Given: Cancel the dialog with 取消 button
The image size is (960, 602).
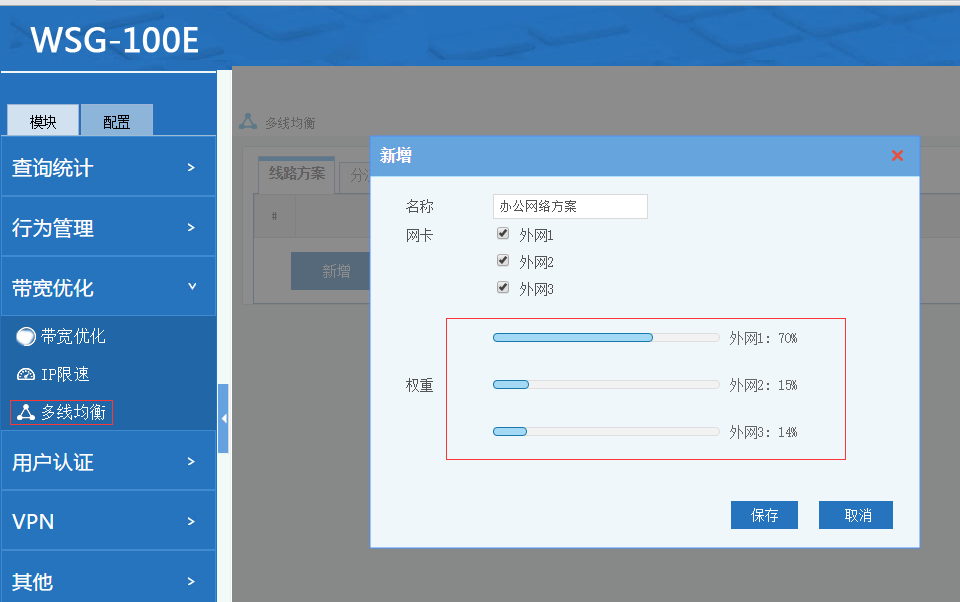Looking at the screenshot, I should click(856, 515).
